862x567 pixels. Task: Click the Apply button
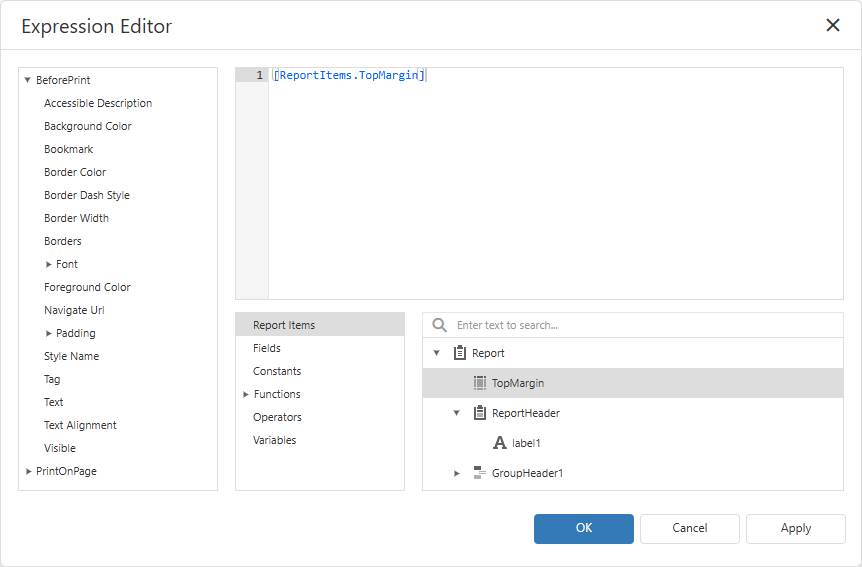pyautogui.click(x=795, y=529)
